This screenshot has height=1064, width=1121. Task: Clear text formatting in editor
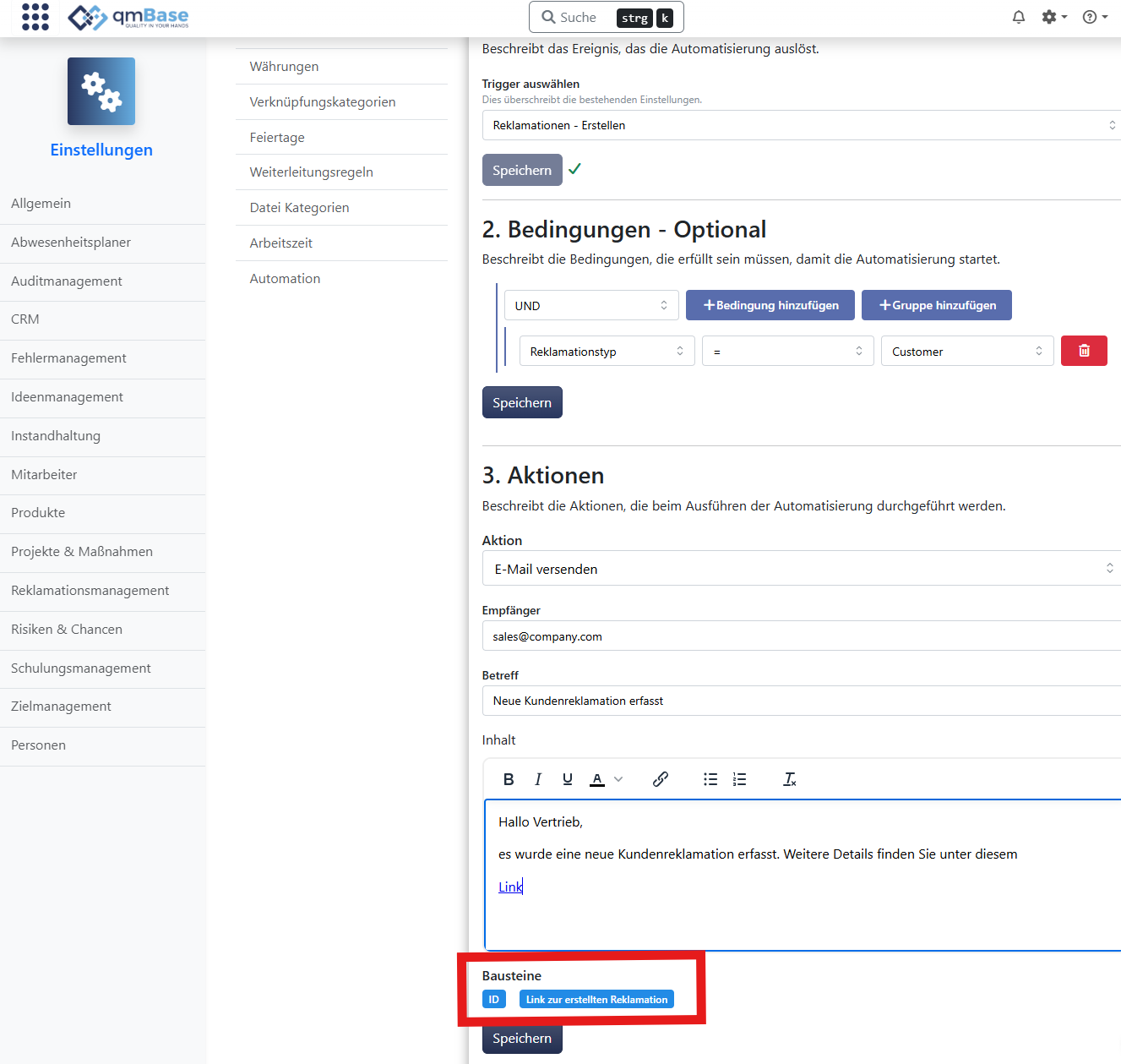[790, 779]
